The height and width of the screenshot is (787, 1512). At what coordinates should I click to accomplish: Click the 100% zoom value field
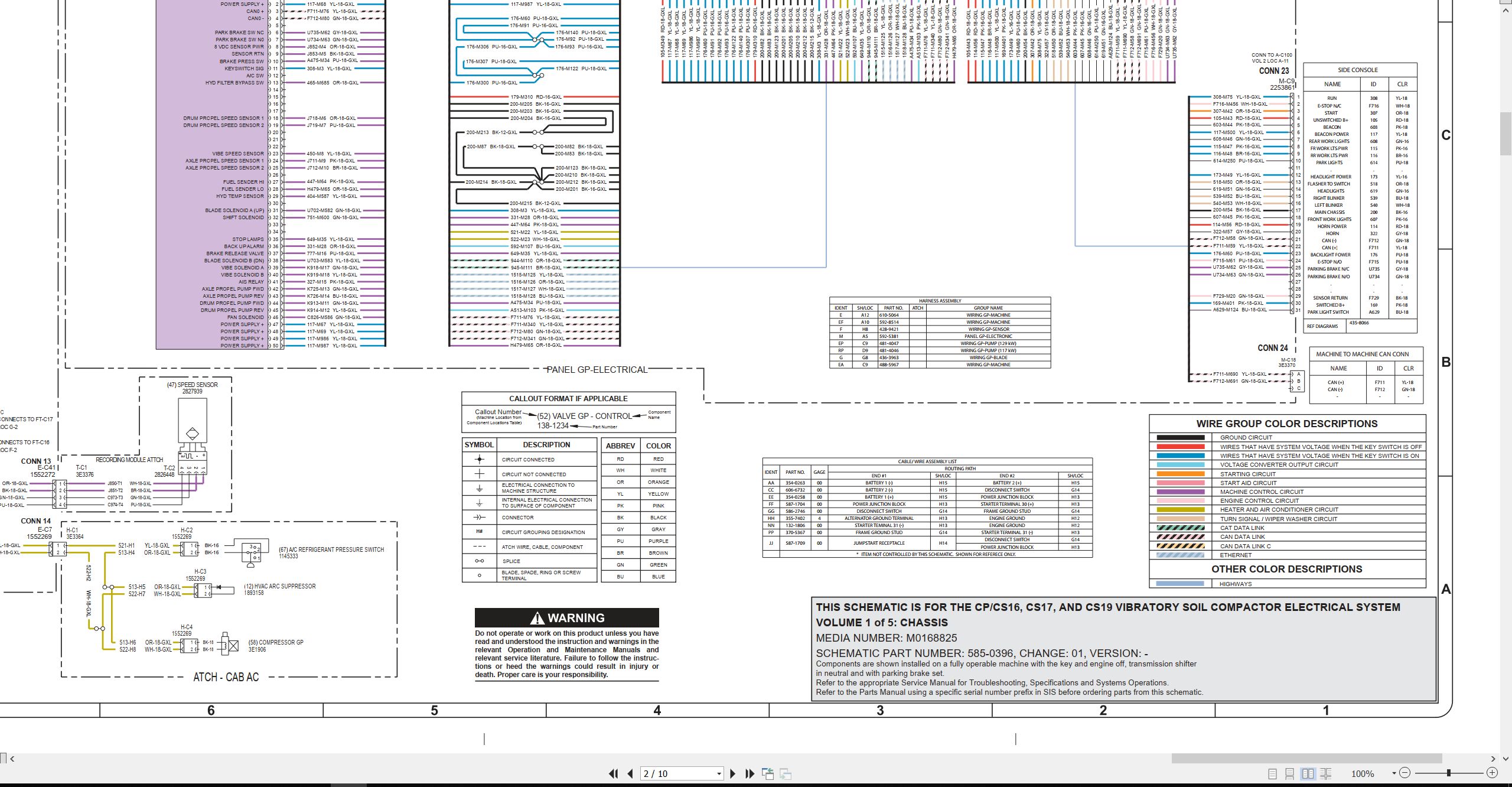coord(1363,773)
